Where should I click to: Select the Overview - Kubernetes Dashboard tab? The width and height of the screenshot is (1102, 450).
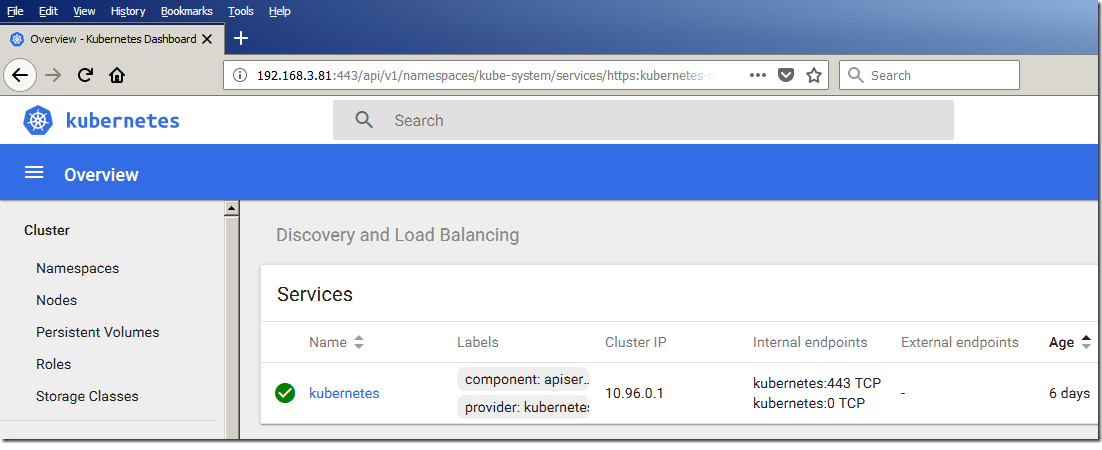pos(112,39)
